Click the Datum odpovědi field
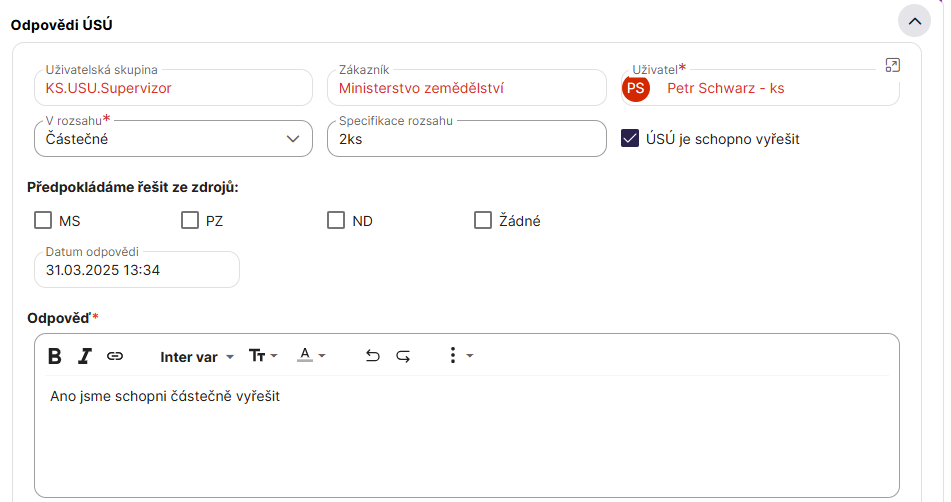The width and height of the screenshot is (951, 502). click(137, 270)
